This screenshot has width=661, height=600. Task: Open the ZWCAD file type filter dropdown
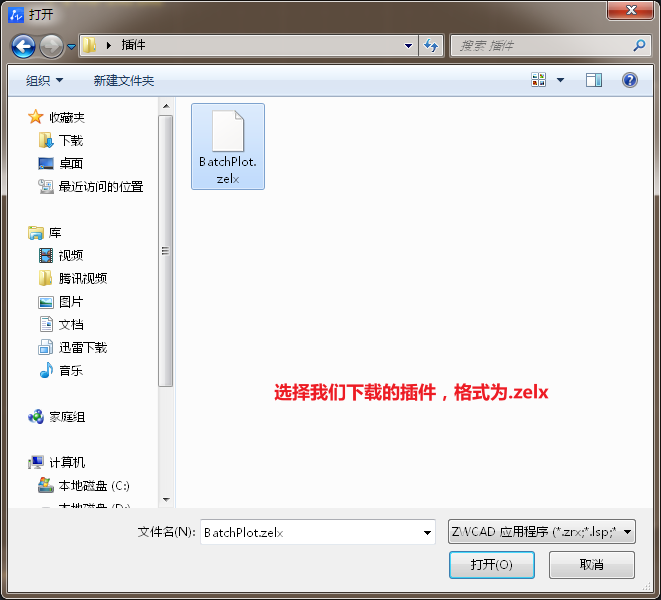(x=542, y=533)
